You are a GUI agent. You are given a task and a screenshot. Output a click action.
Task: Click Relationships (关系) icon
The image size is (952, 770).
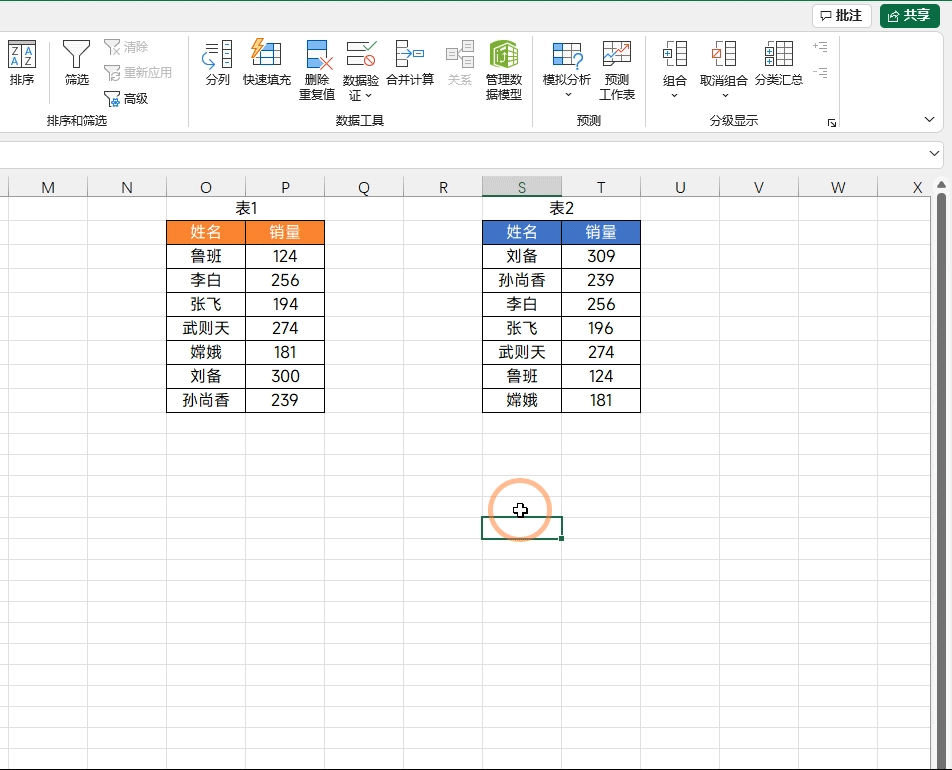tap(460, 55)
